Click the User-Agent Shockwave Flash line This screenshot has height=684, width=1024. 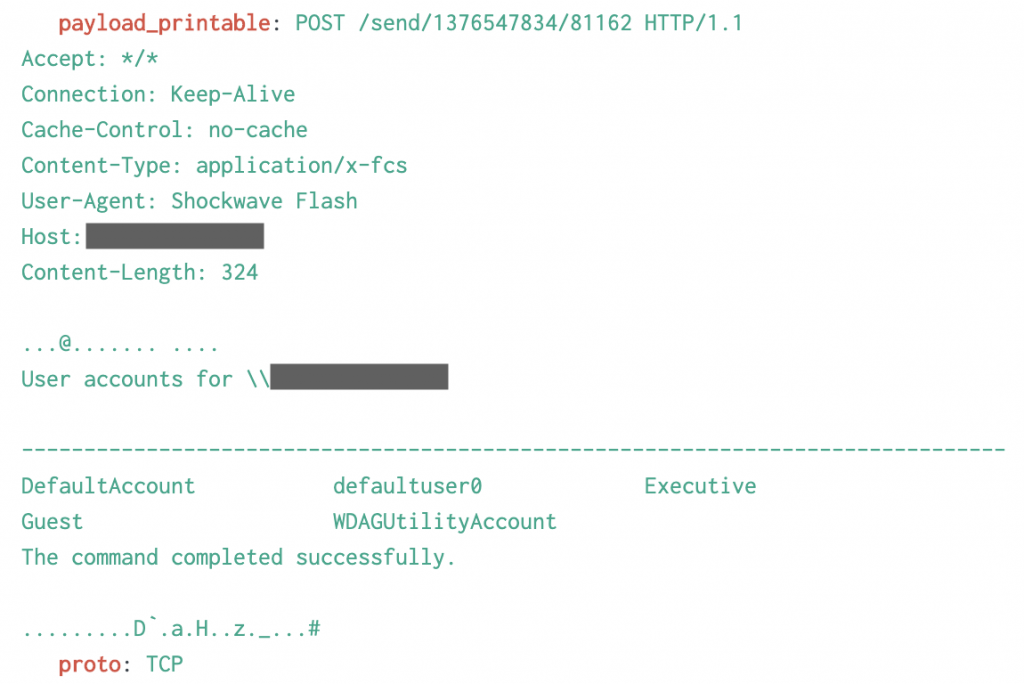189,201
